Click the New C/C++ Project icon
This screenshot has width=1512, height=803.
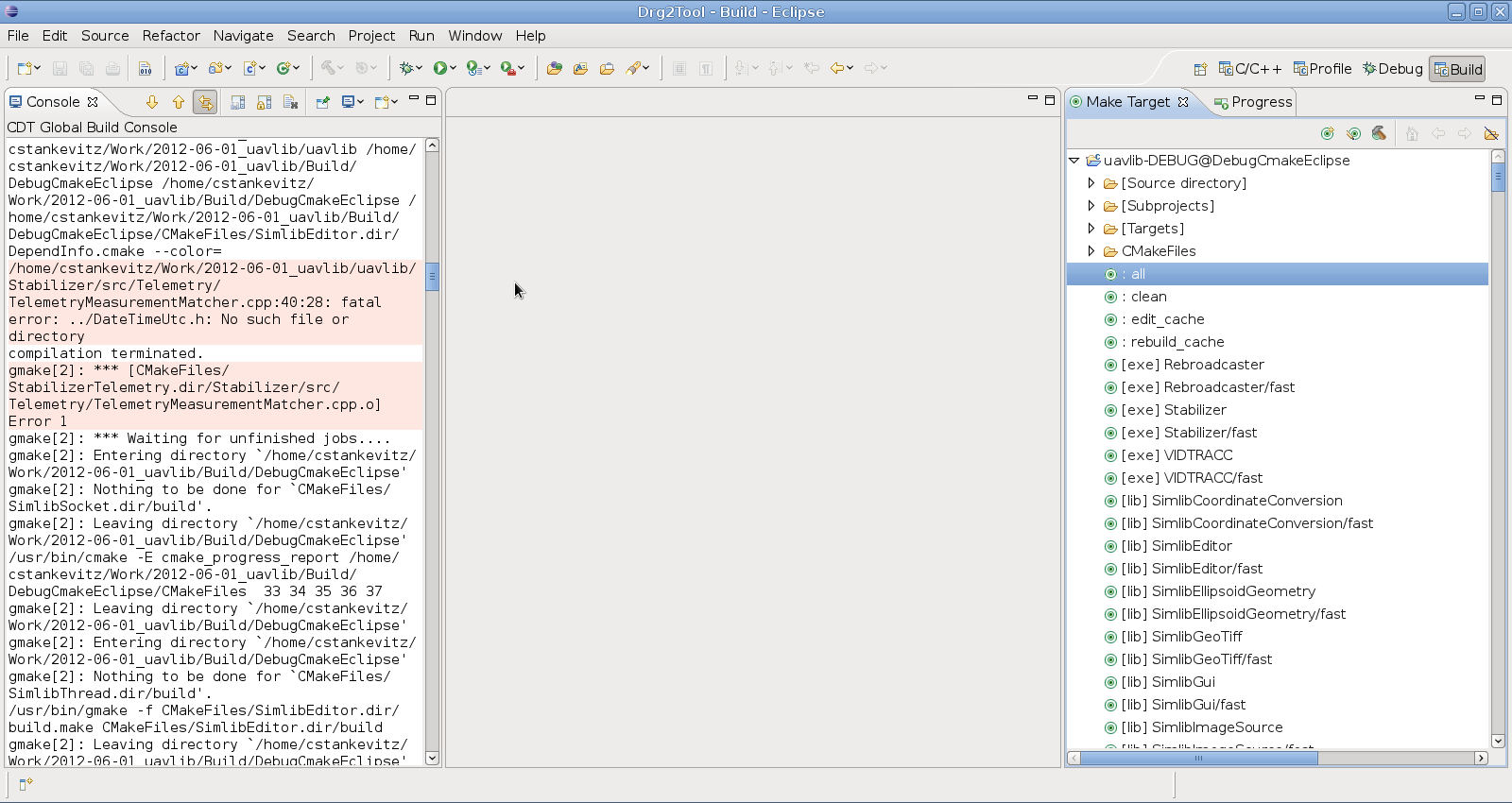coord(181,68)
